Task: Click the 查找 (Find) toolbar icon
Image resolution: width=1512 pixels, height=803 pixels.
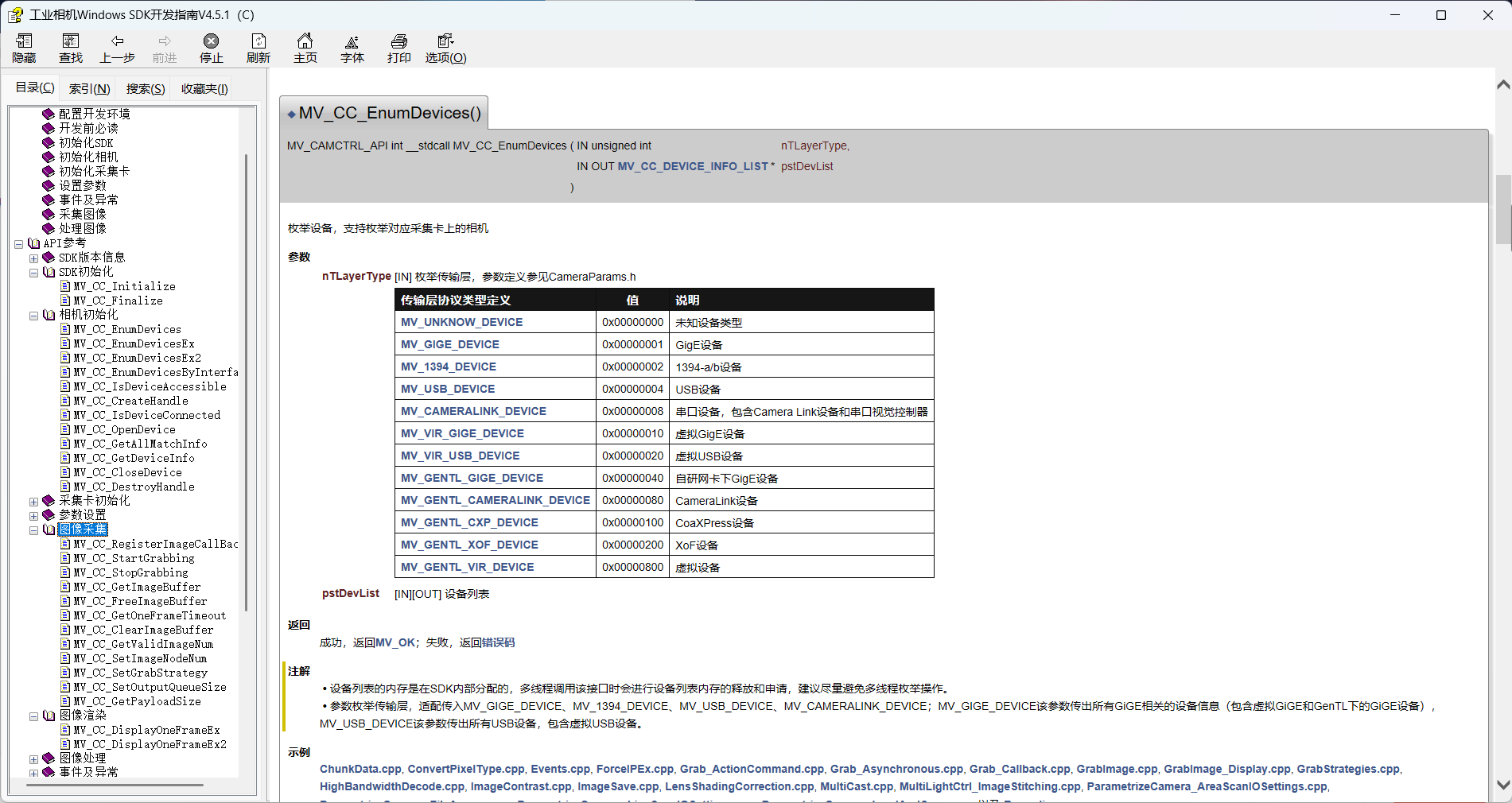Action: [71, 41]
